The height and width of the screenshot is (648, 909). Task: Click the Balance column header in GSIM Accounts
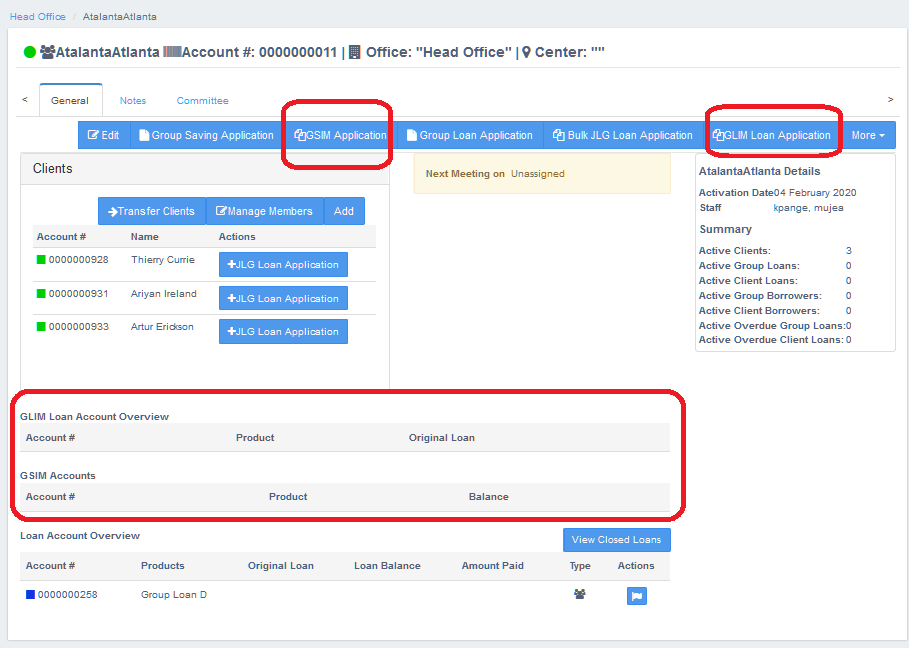(489, 497)
